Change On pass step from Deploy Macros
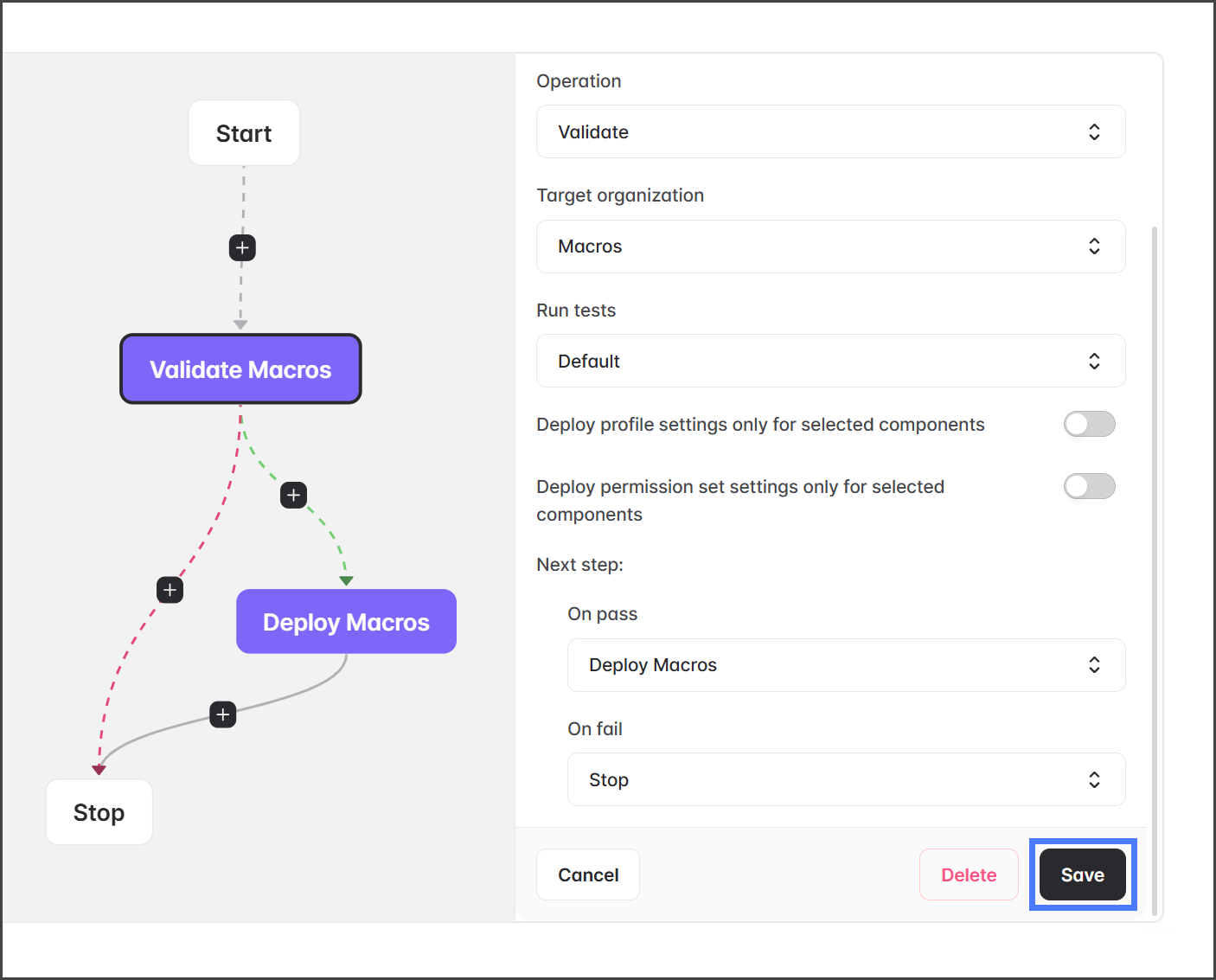This screenshot has height=980, width=1216. click(x=846, y=665)
